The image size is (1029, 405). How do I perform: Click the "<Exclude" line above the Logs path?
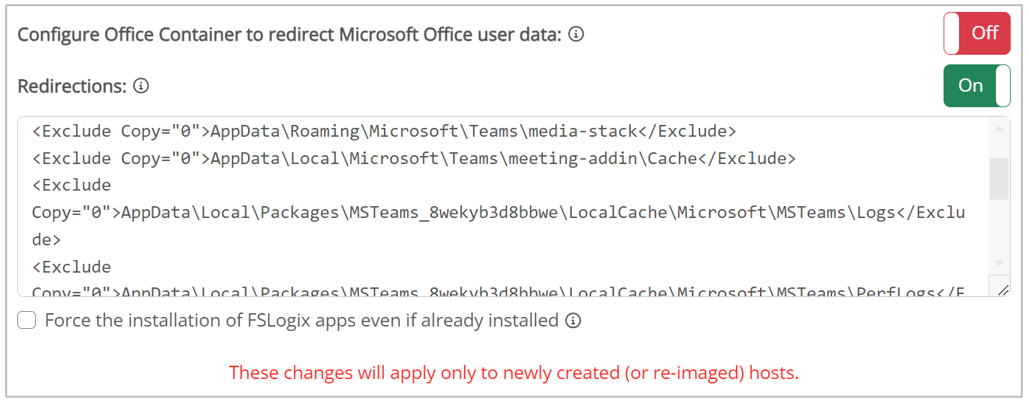(x=71, y=185)
